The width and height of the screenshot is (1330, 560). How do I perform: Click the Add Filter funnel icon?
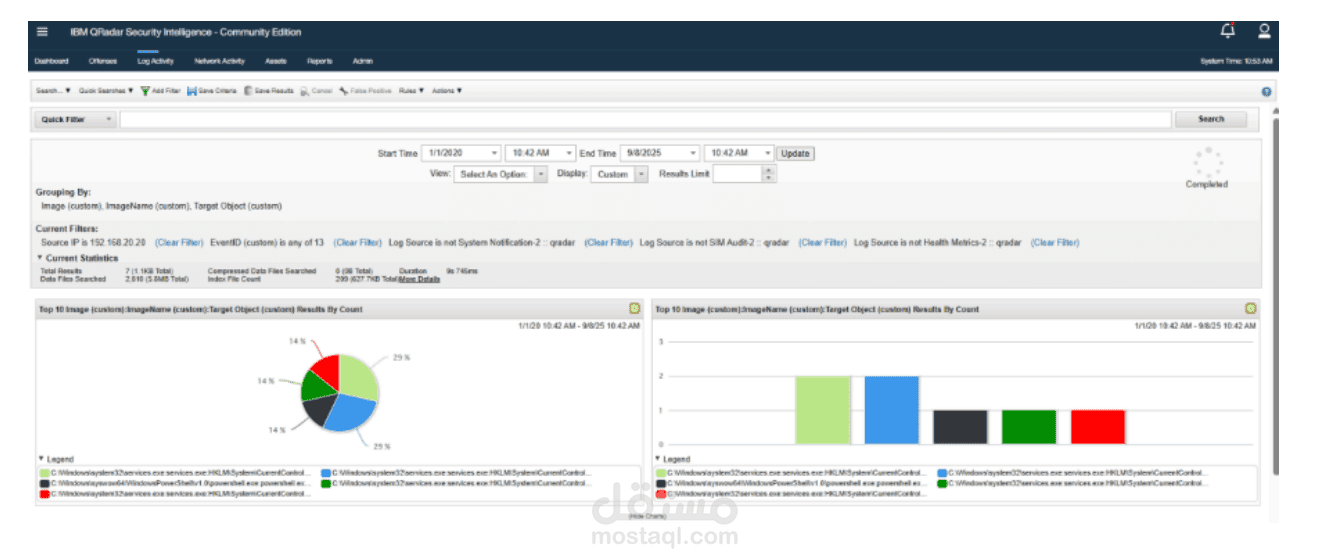[x=146, y=90]
